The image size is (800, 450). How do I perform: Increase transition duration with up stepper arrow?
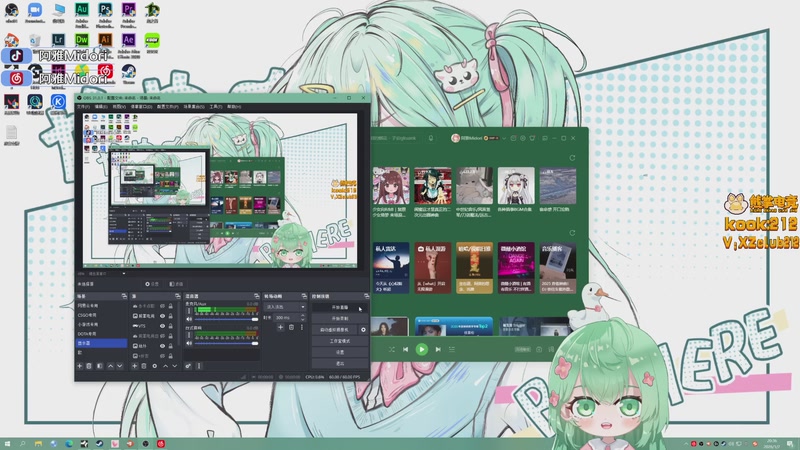[303, 315]
